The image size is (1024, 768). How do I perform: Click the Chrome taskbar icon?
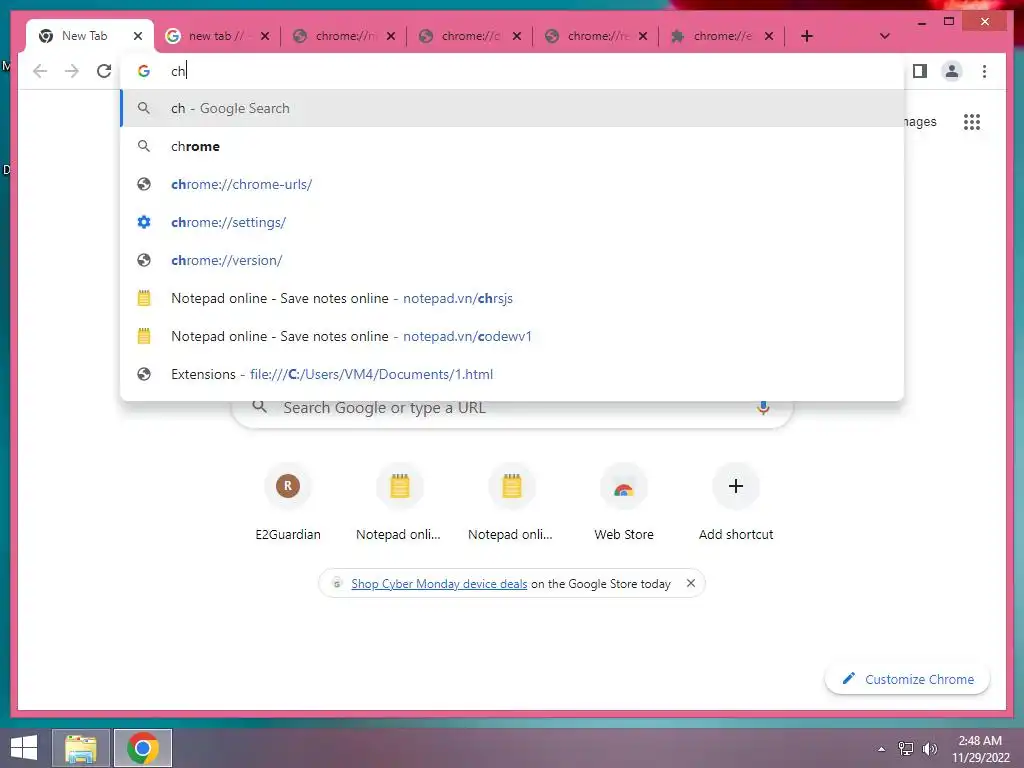(x=142, y=748)
